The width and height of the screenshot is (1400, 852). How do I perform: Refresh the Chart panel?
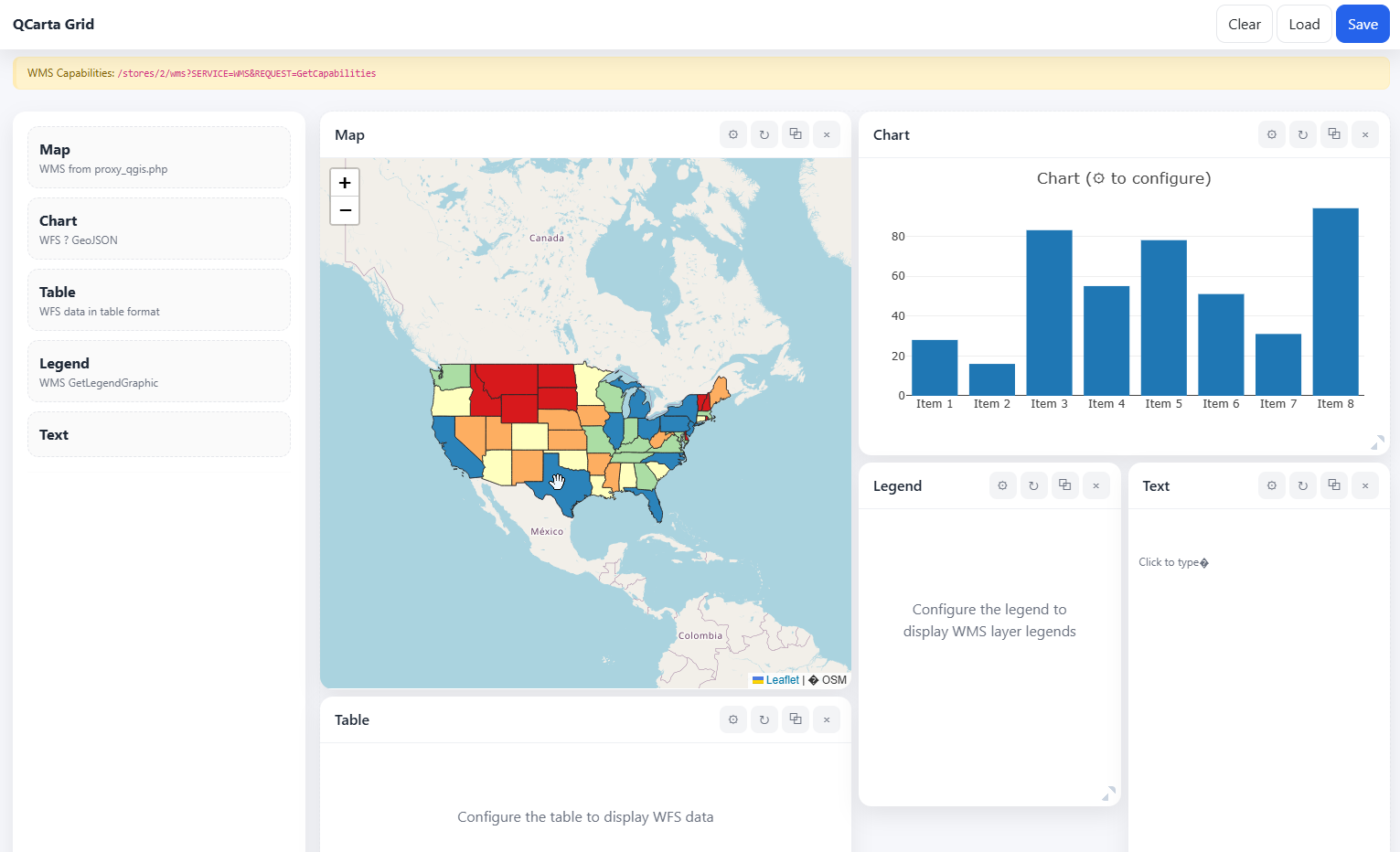1303,134
